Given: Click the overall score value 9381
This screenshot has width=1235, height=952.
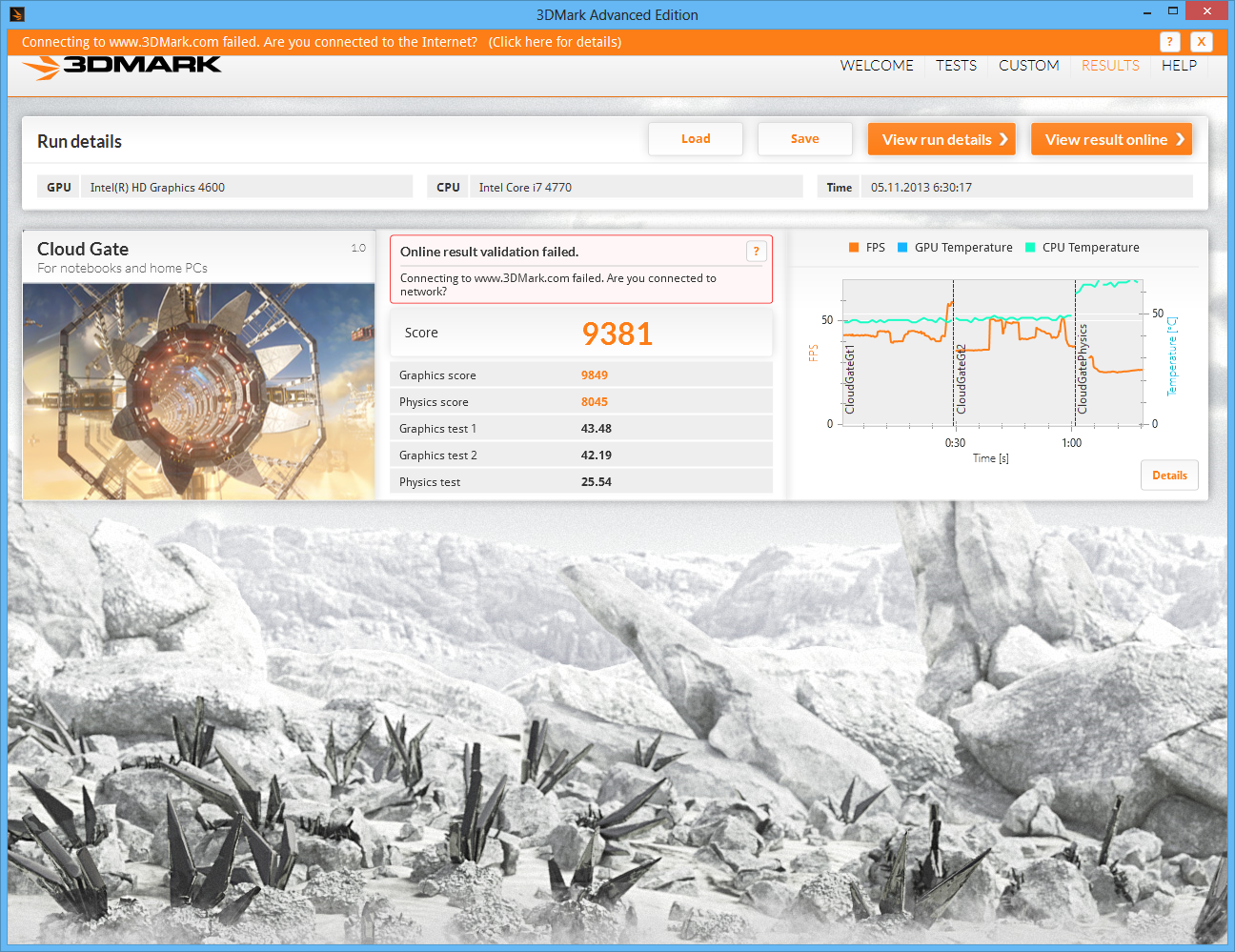Looking at the screenshot, I should point(617,334).
